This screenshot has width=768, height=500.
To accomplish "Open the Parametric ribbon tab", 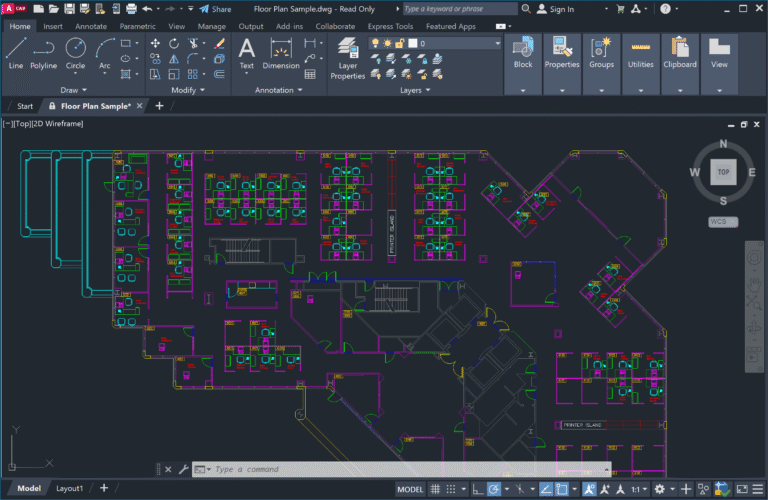I will [x=137, y=26].
